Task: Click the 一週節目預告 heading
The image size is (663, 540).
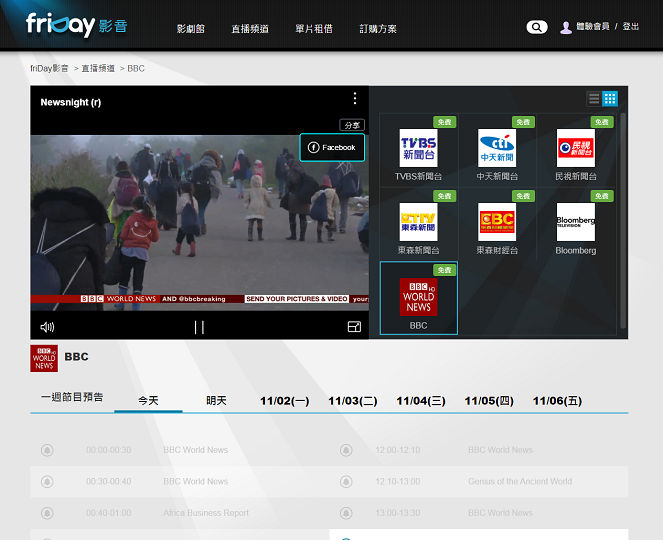Action: tap(72, 397)
